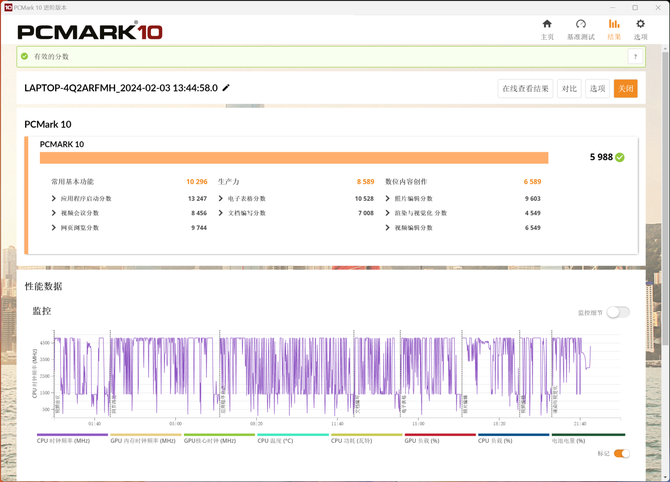This screenshot has width=670, height=482.
Task: Toggle CPU 时钟频率 (MHz) legend series
Action: 72,438
